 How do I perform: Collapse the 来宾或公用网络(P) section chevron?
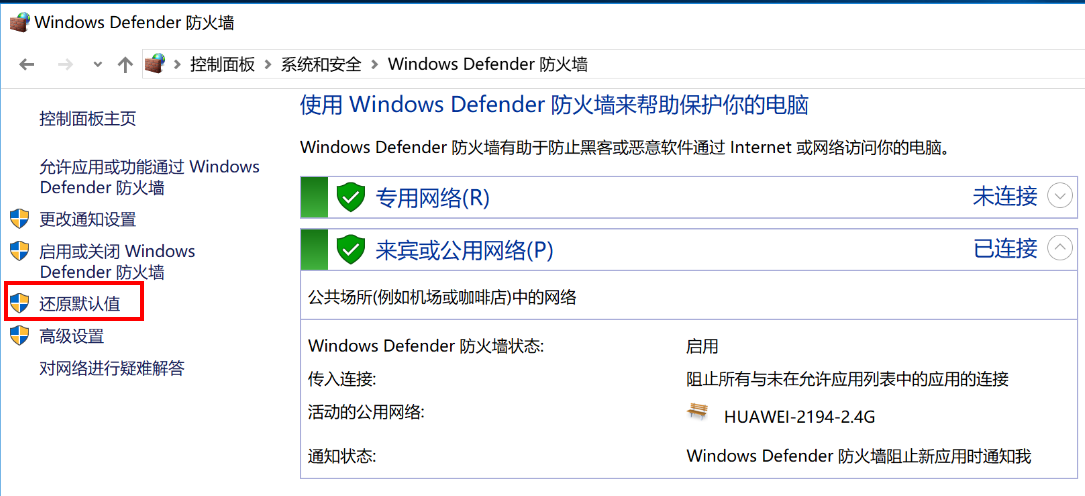[x=1059, y=248]
